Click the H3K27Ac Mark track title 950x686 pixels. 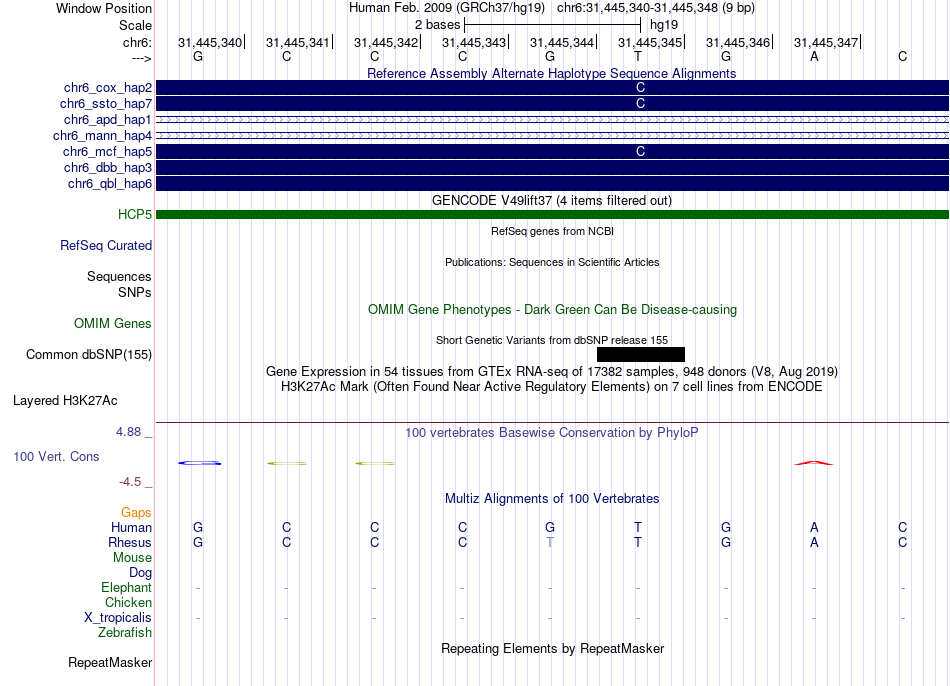pyautogui.click(x=552, y=387)
